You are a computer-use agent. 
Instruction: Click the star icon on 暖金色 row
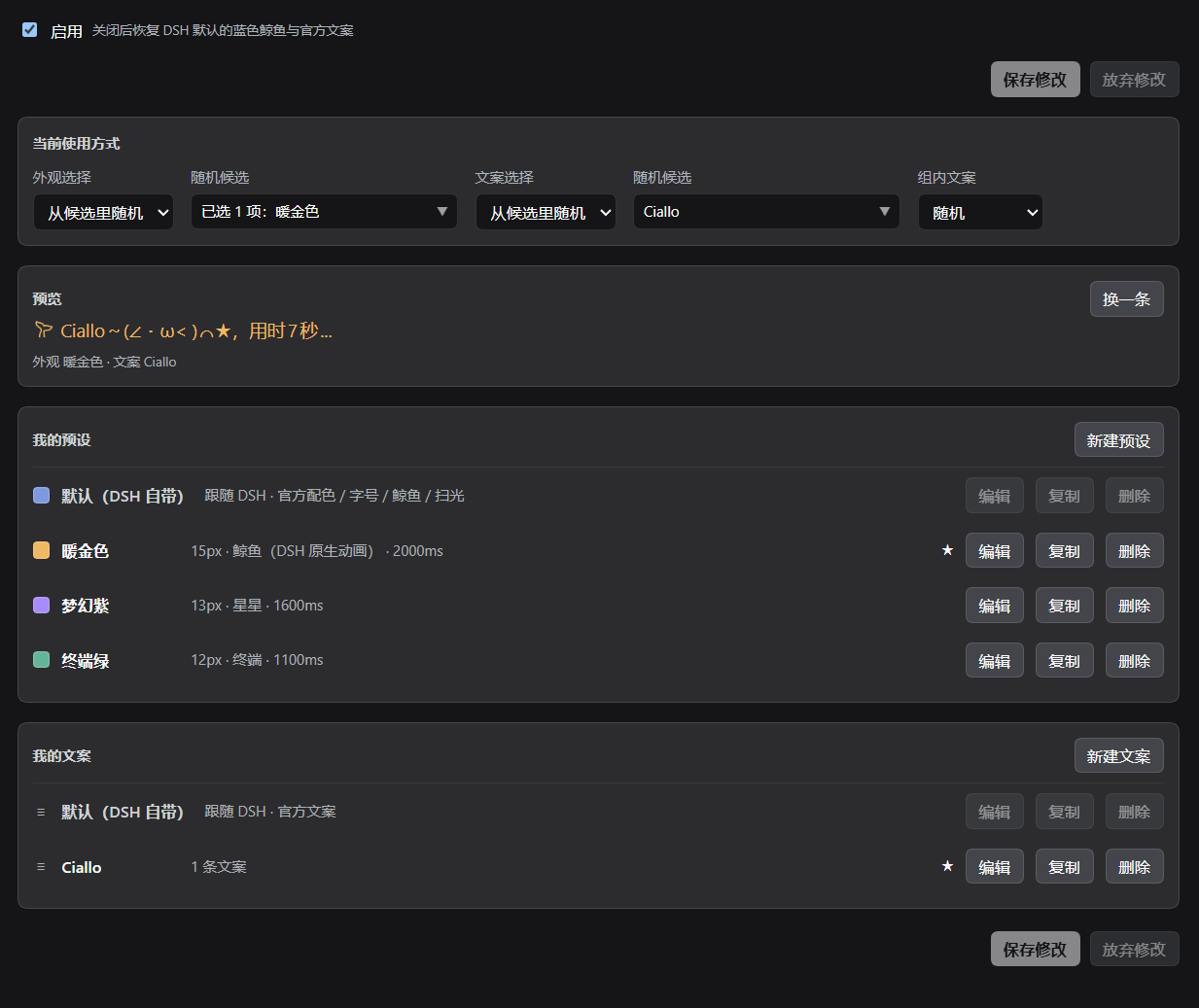click(x=947, y=550)
